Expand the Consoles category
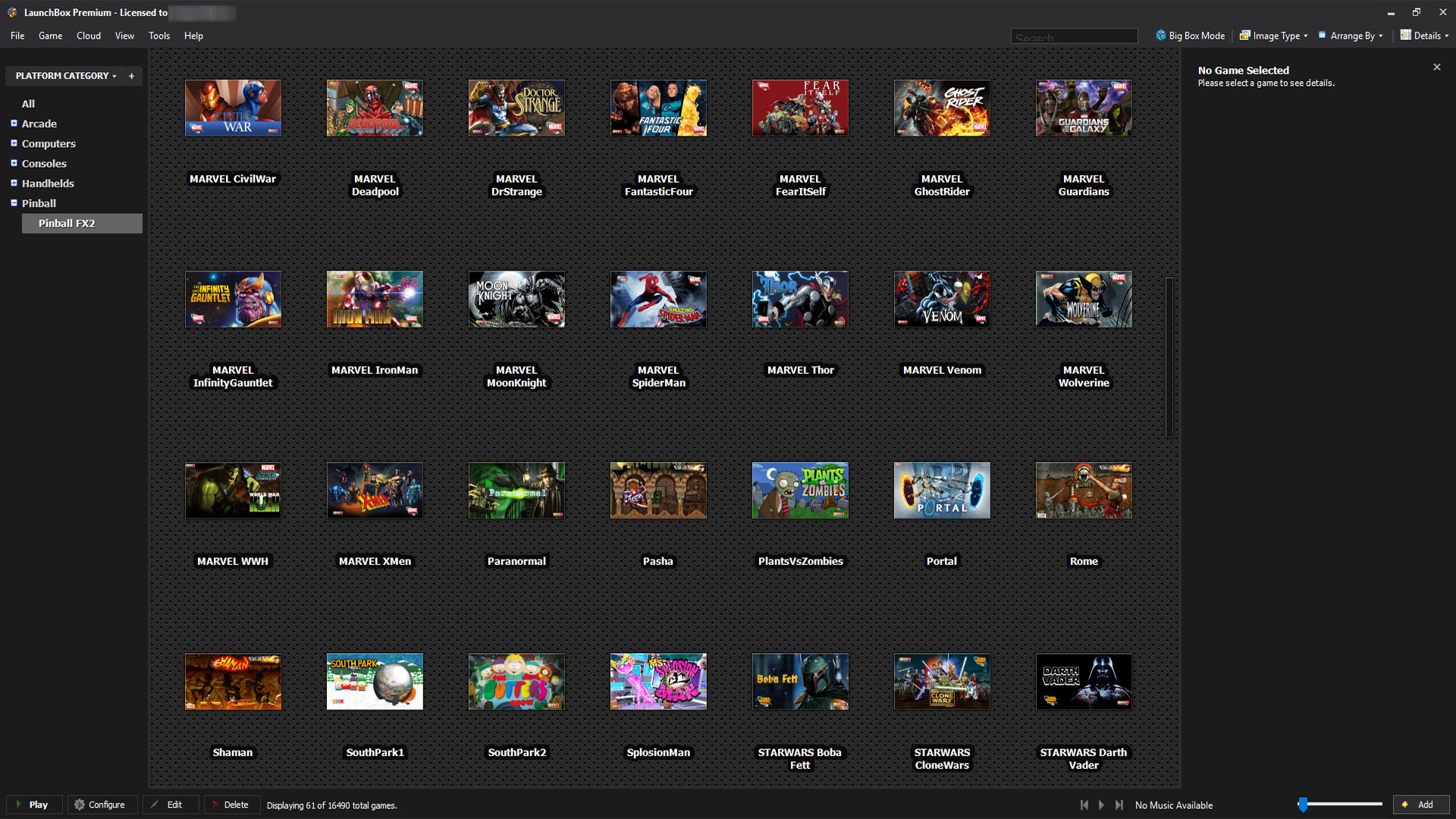Viewport: 1456px width, 819px height. point(14,163)
